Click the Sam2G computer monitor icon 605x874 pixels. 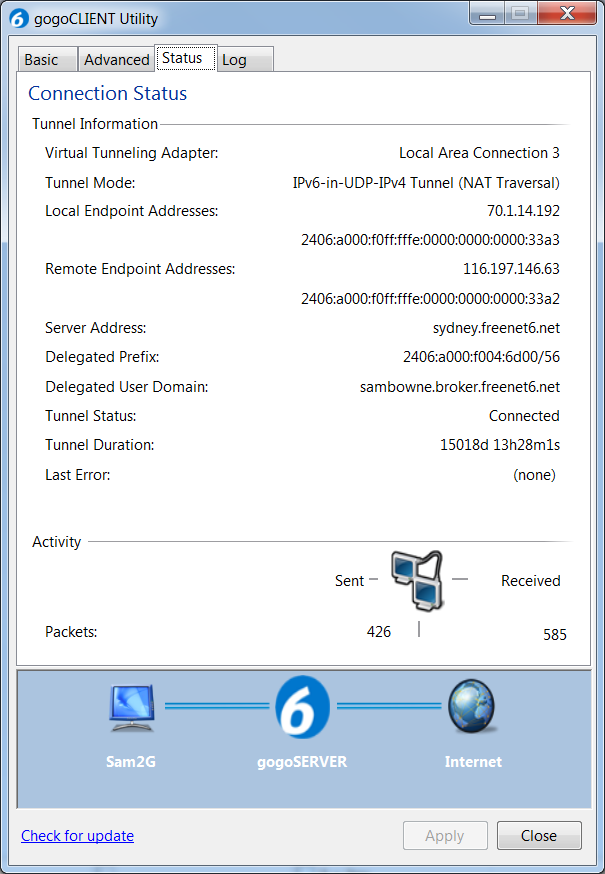[x=131, y=708]
